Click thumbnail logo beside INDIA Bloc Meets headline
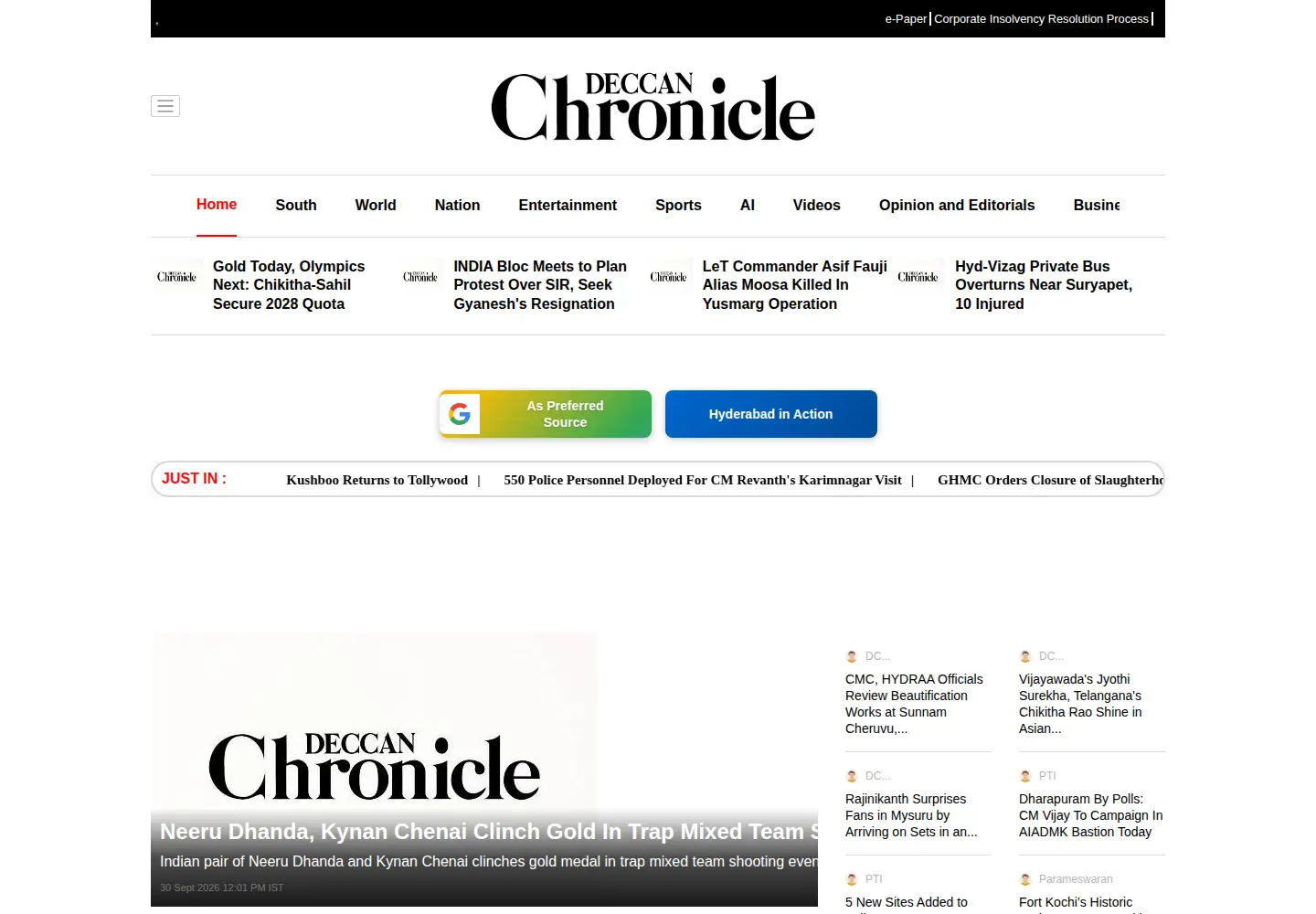This screenshot has width=1316, height=914. tap(420, 276)
